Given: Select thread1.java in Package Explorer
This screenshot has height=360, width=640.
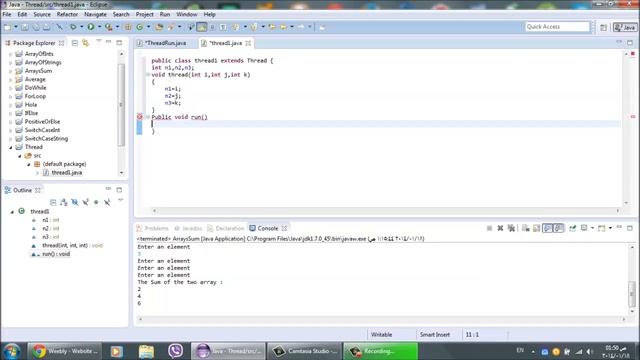Looking at the screenshot, I should (x=67, y=173).
